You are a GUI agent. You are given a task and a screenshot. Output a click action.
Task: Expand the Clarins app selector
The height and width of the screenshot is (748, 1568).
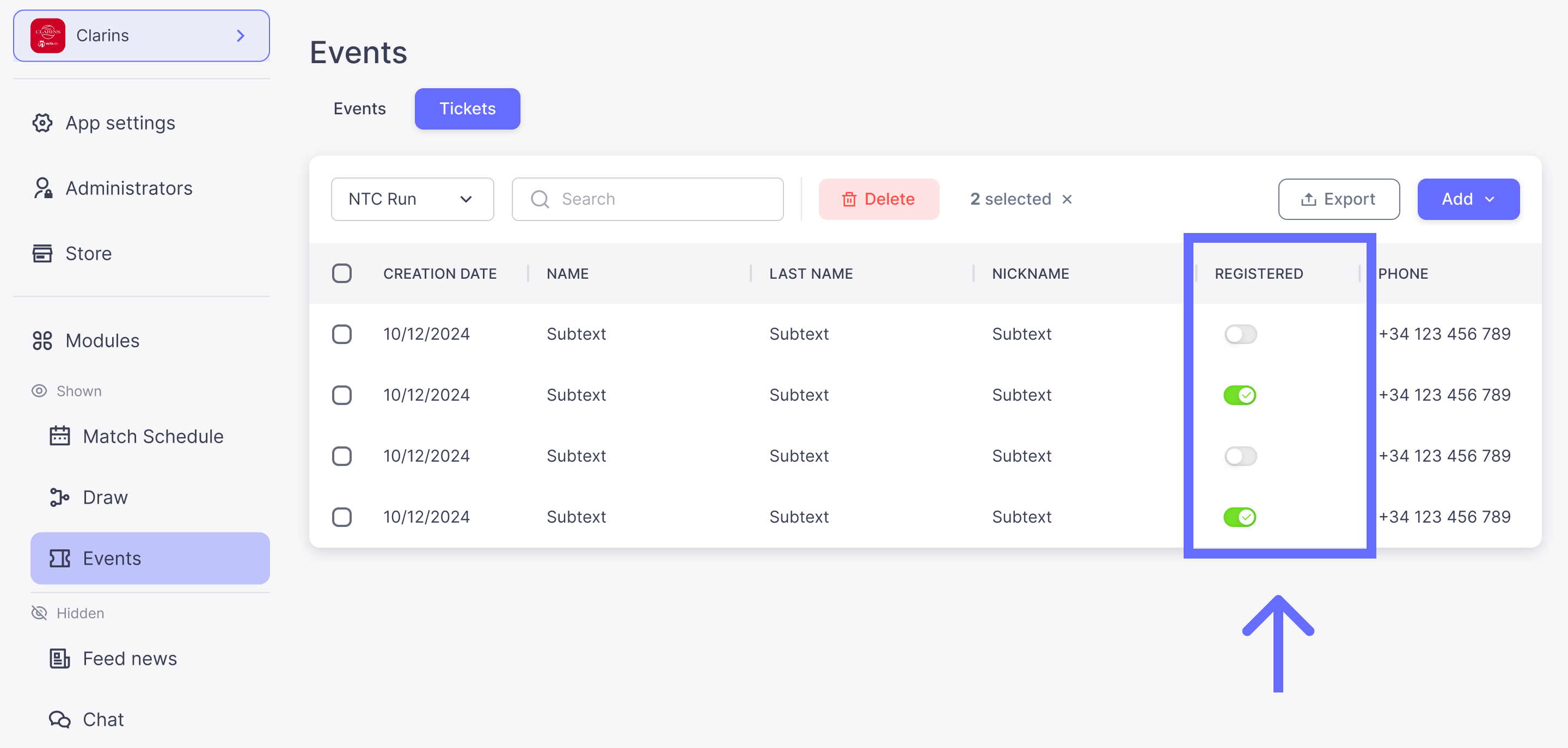(x=141, y=35)
